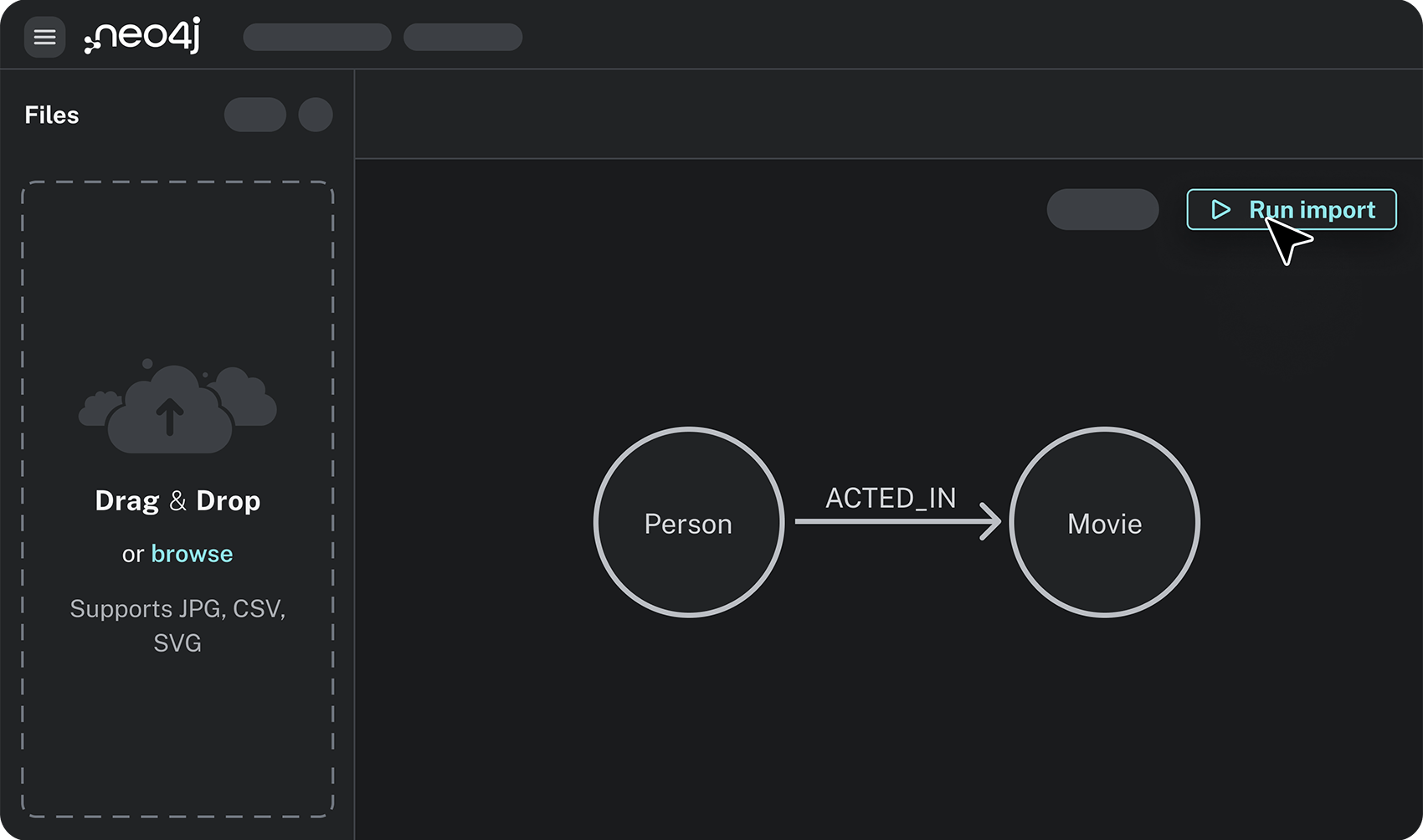Image resolution: width=1423 pixels, height=840 pixels.
Task: Click the round button in Files header
Action: coord(316,115)
